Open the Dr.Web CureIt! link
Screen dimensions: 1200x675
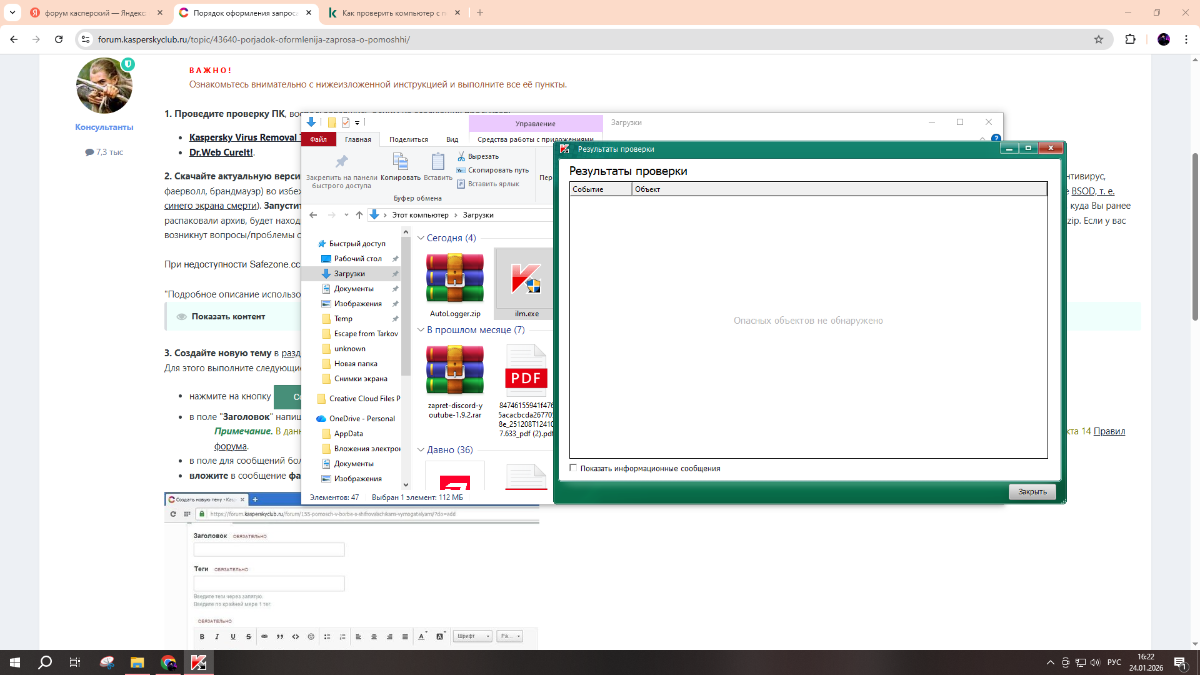click(221, 153)
